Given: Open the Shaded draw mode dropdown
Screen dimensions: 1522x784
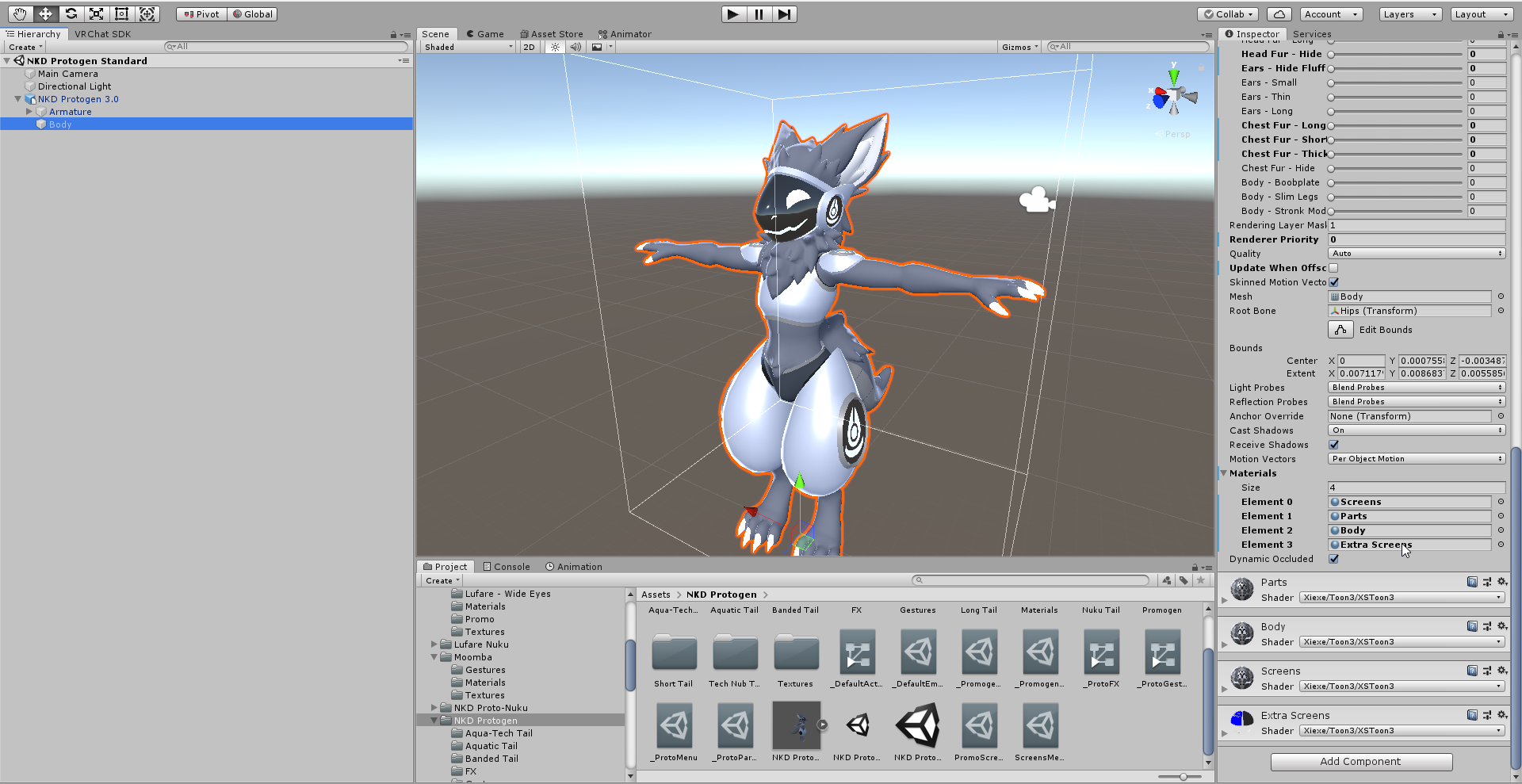Looking at the screenshot, I should pyautogui.click(x=468, y=47).
